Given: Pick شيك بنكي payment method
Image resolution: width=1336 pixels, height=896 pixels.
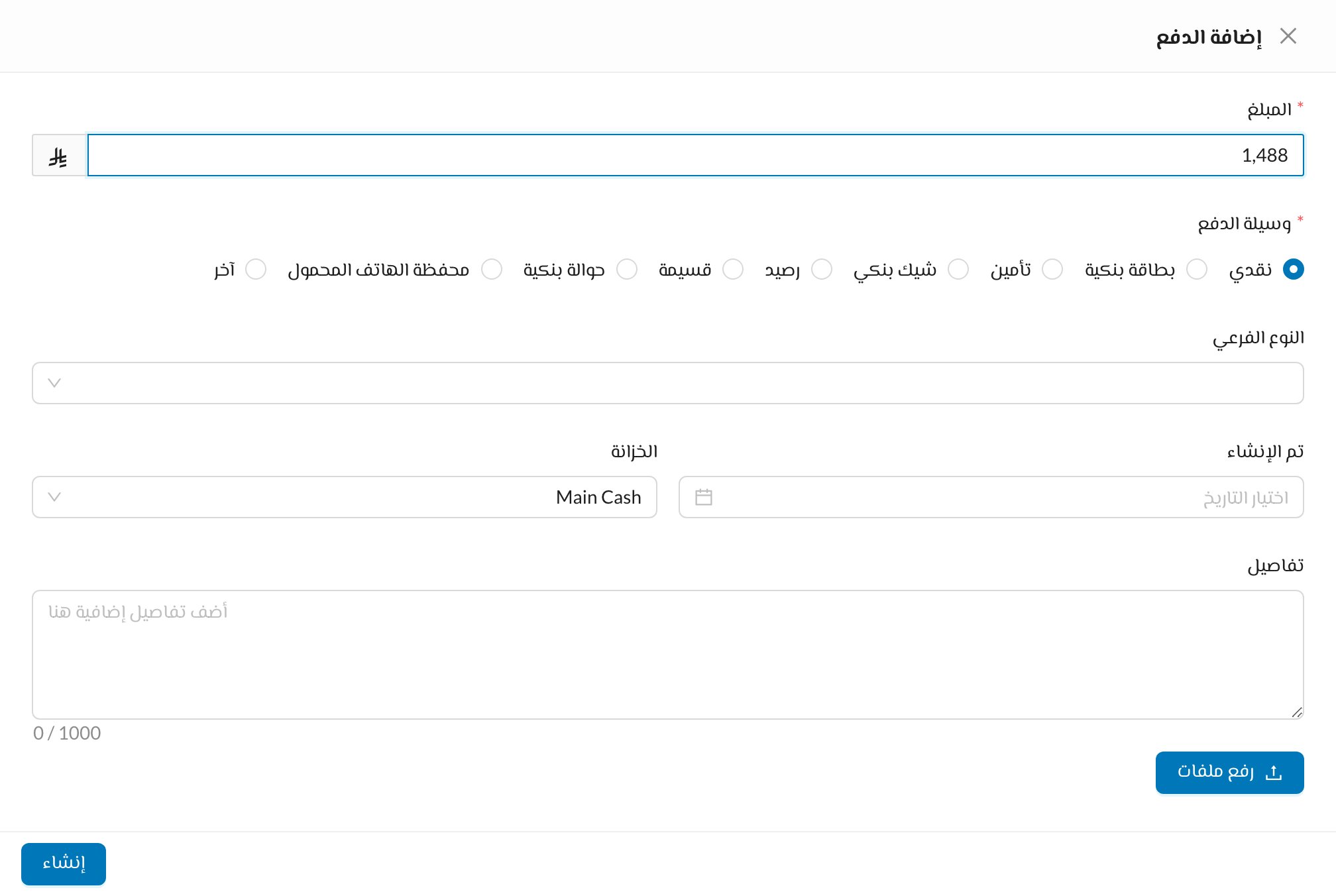Looking at the screenshot, I should [958, 269].
